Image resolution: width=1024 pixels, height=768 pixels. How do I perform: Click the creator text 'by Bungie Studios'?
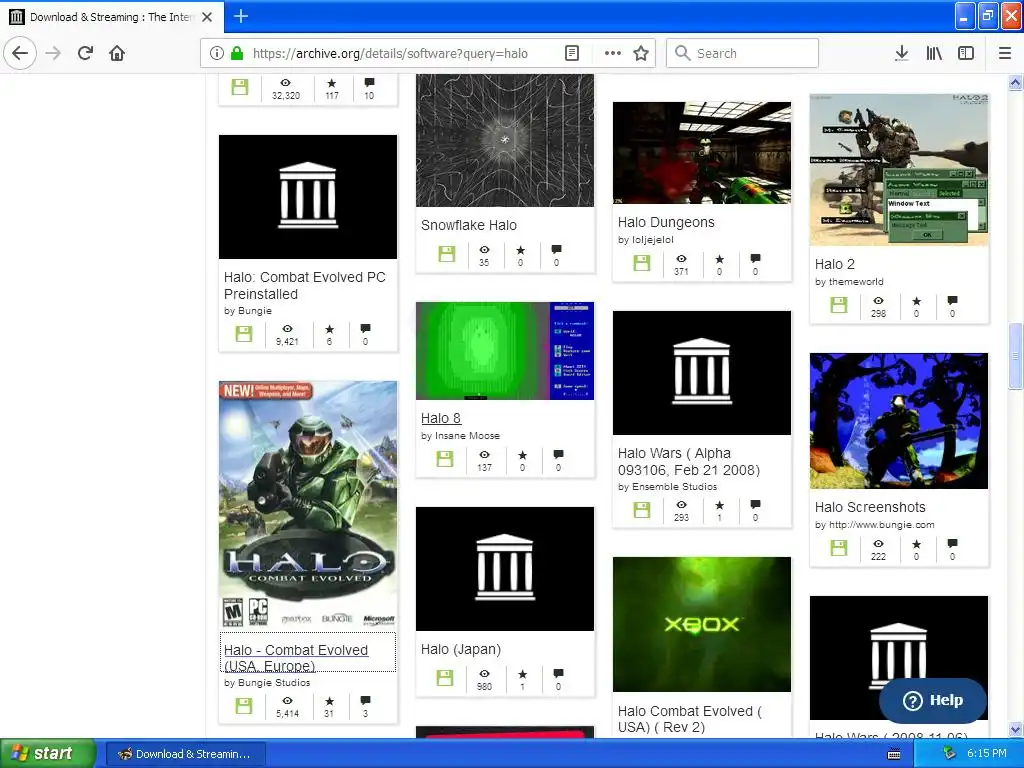click(x=266, y=682)
